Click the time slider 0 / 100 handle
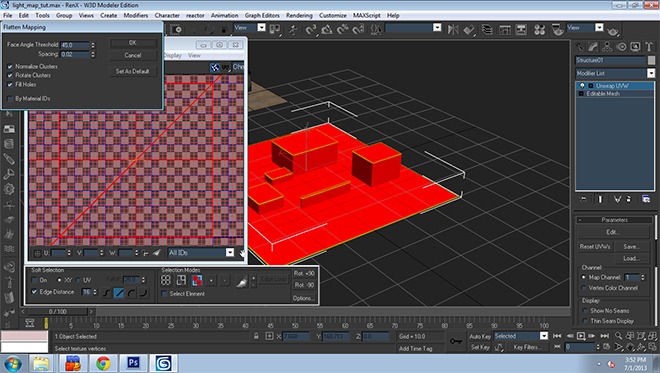 (x=58, y=312)
